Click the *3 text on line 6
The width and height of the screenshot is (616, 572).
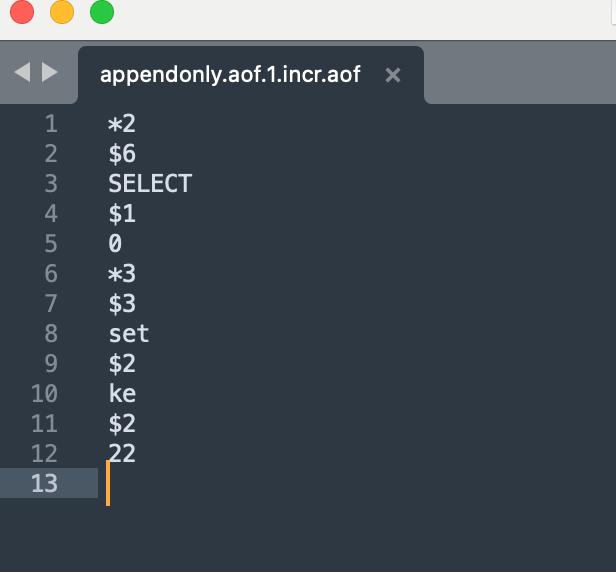pos(122,273)
